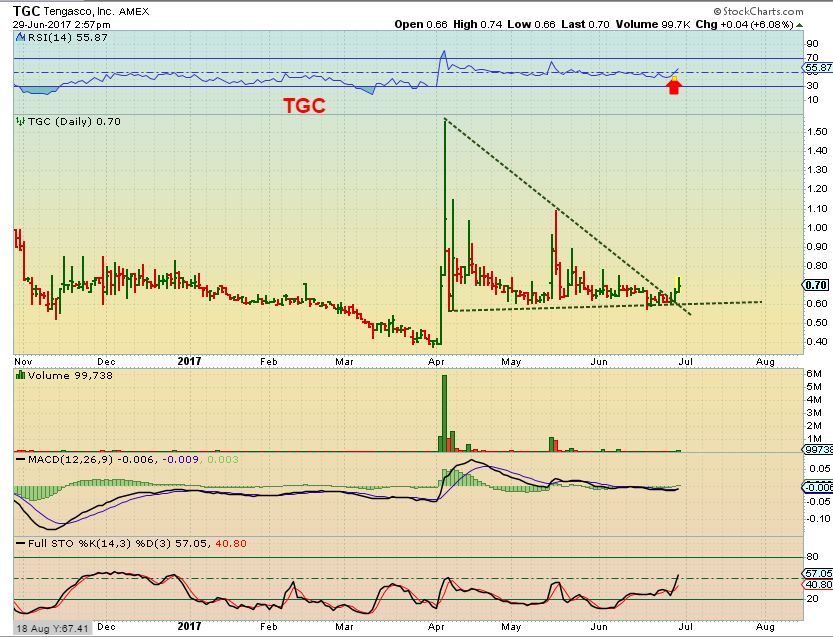Click the MACD(12,26,9) -0.006 label
The width and height of the screenshot is (833, 637).
(x=91, y=460)
